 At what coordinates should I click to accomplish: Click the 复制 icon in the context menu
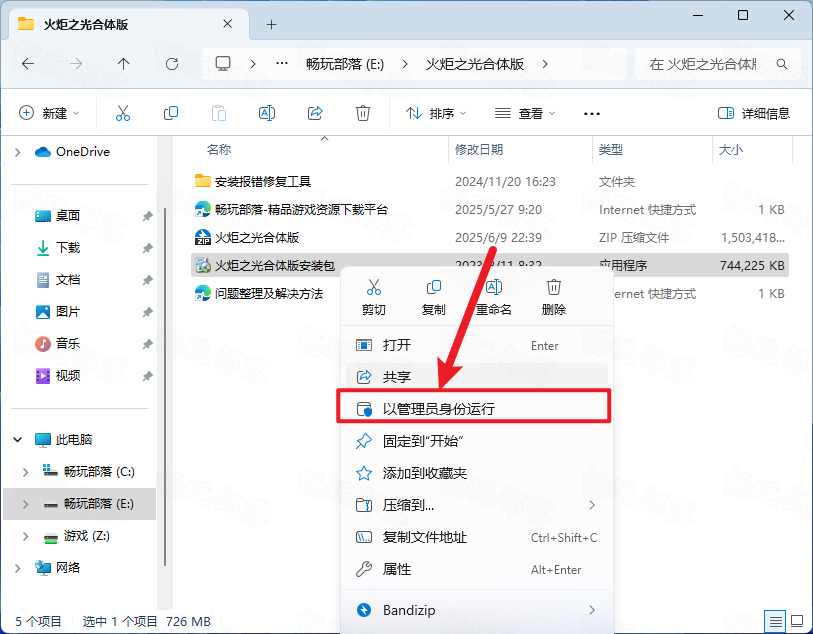pos(433,287)
